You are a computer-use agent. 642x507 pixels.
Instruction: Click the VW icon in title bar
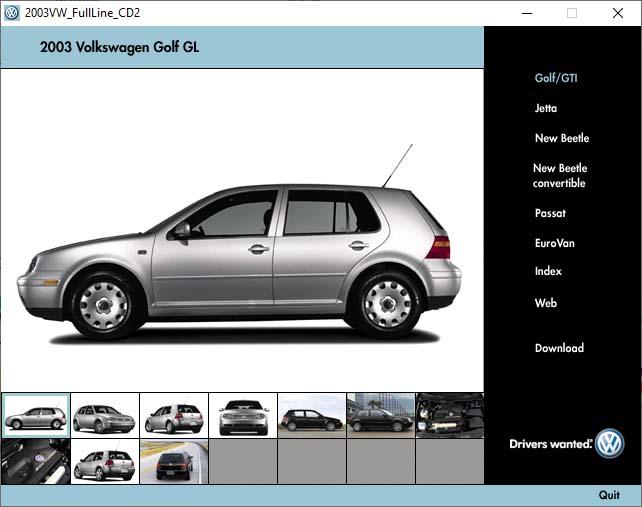[11, 13]
